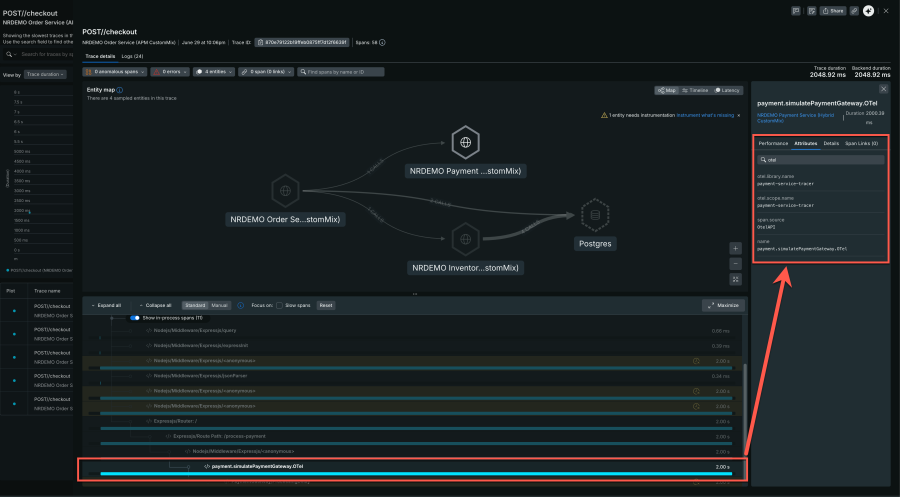This screenshot has width=900, height=497.
Task: Open Instrument what's missing link
Action: click(705, 115)
